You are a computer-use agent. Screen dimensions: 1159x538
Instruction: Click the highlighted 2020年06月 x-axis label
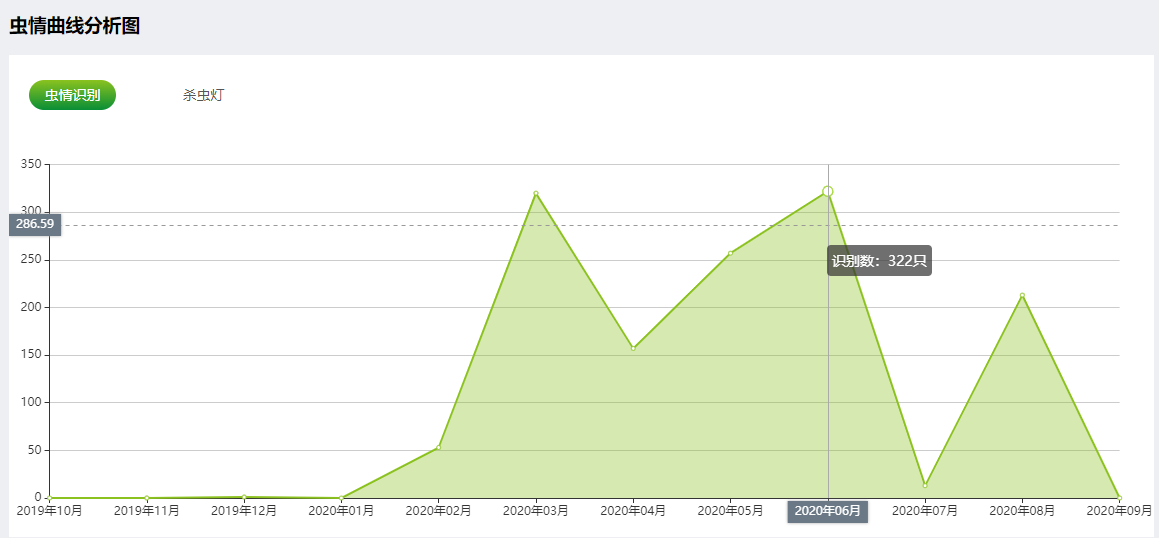828,511
